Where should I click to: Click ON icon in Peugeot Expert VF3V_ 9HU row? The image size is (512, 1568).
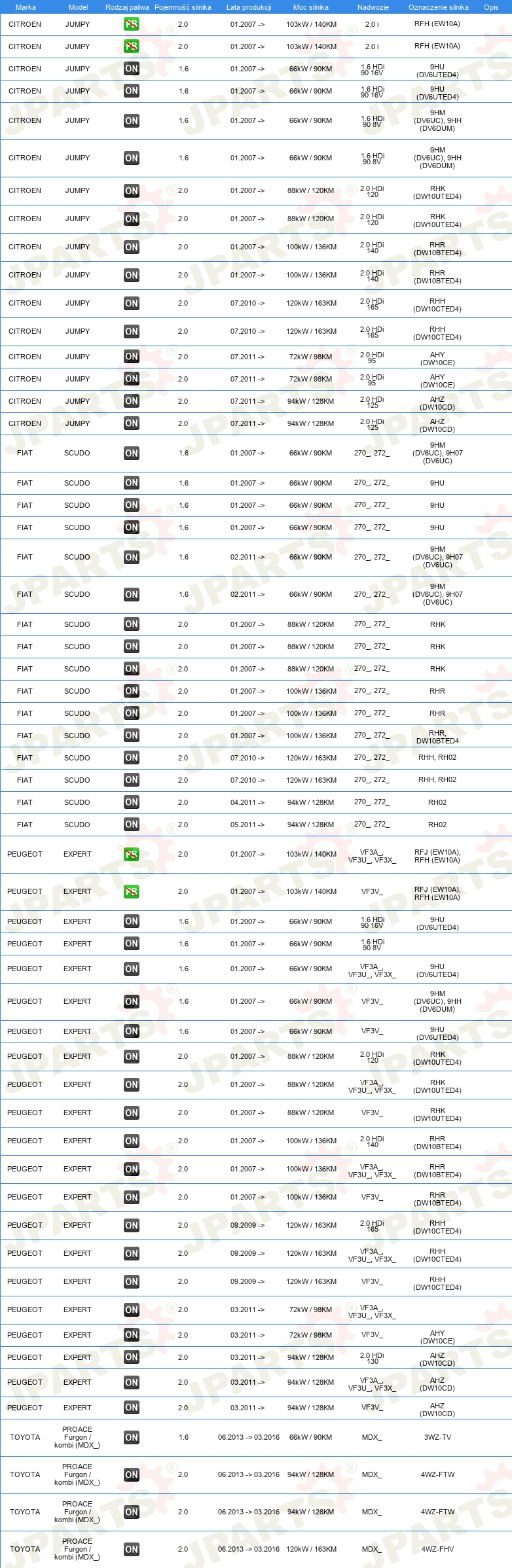pos(132,1031)
